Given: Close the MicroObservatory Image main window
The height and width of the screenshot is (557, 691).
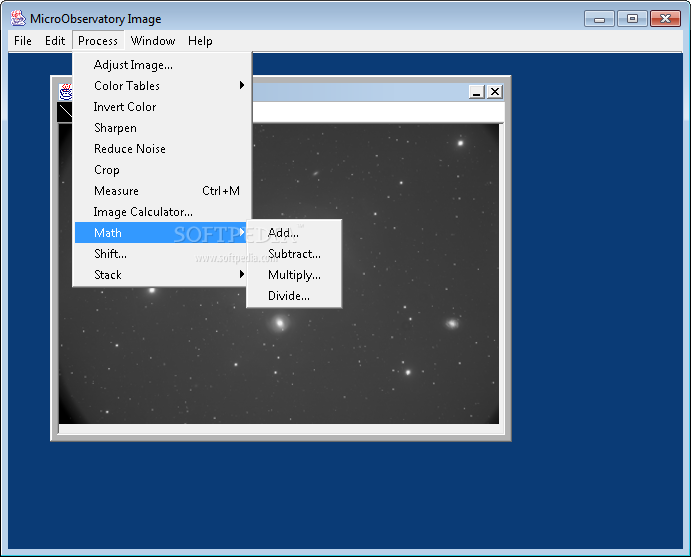Looking at the screenshot, I should (x=665, y=19).
